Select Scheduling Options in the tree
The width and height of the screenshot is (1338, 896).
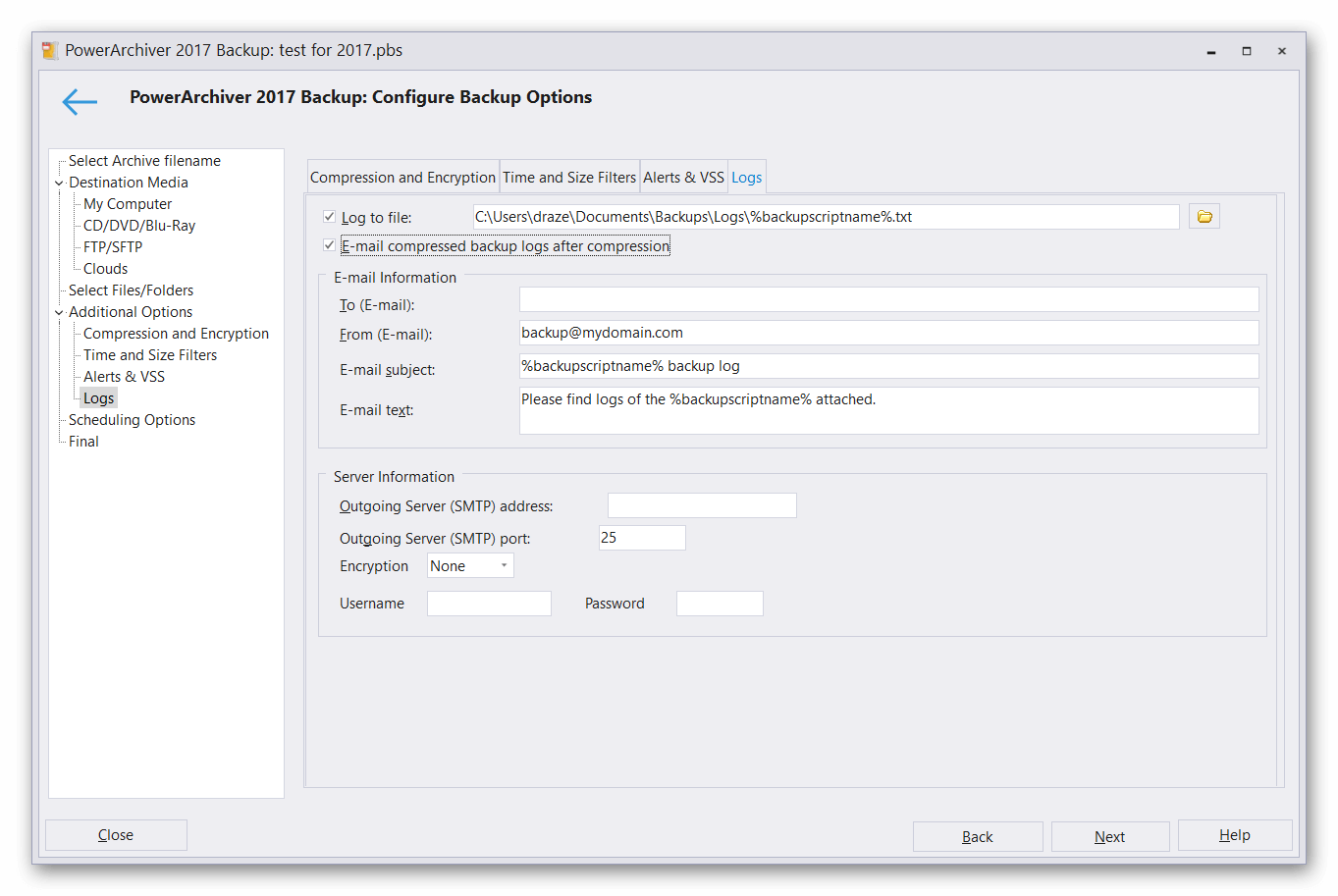[x=132, y=420]
